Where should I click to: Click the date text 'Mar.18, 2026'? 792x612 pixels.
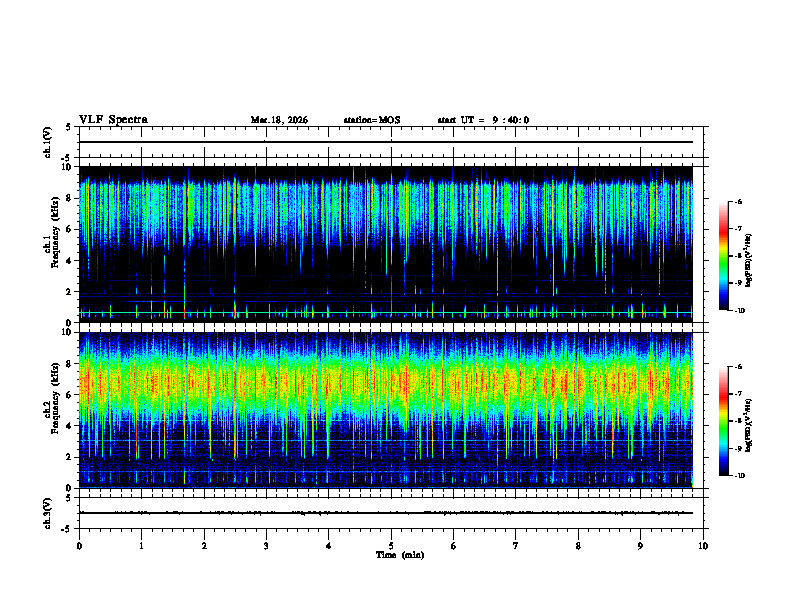click(x=279, y=120)
